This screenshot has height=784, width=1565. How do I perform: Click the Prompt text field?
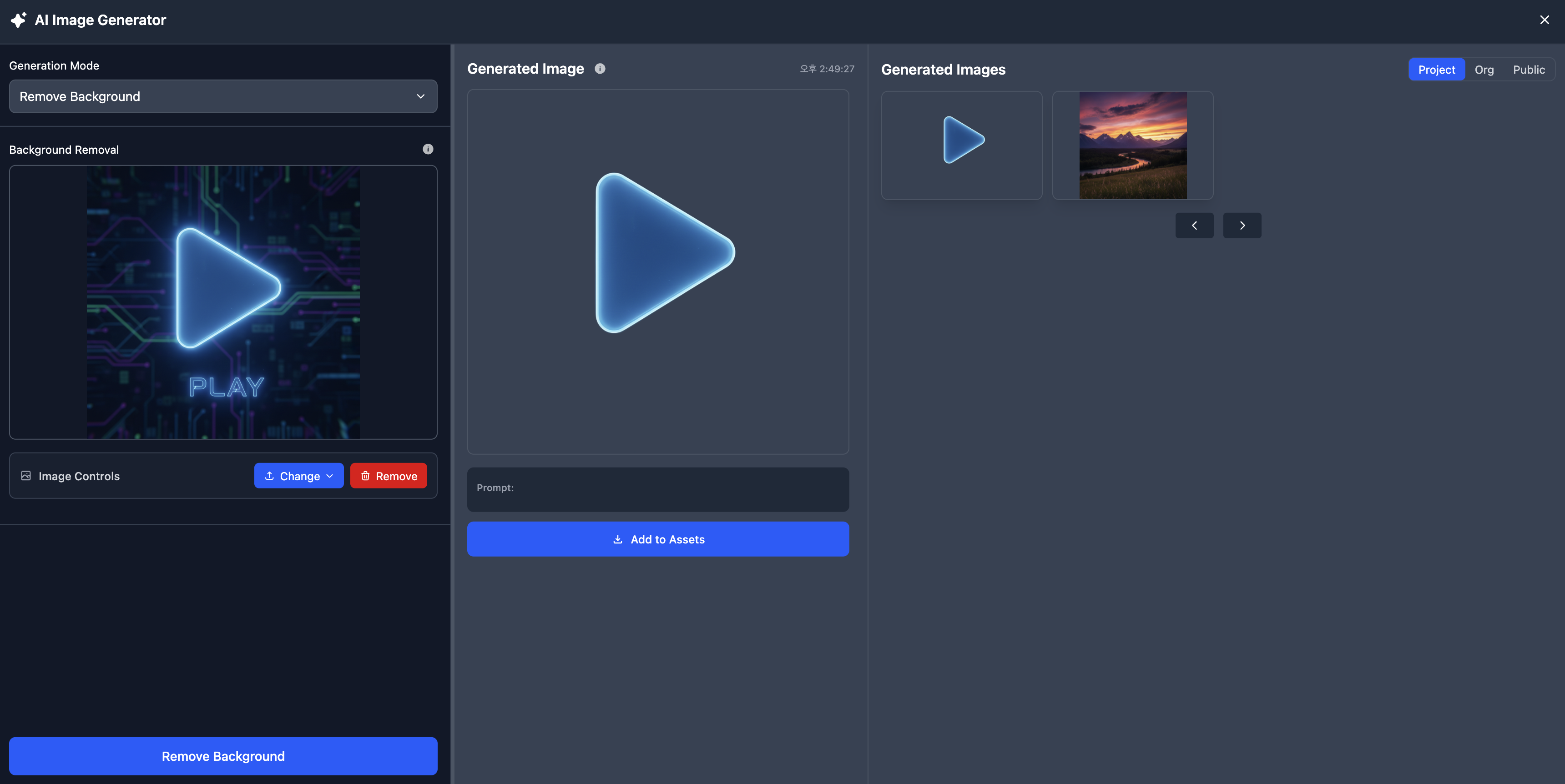click(x=658, y=489)
